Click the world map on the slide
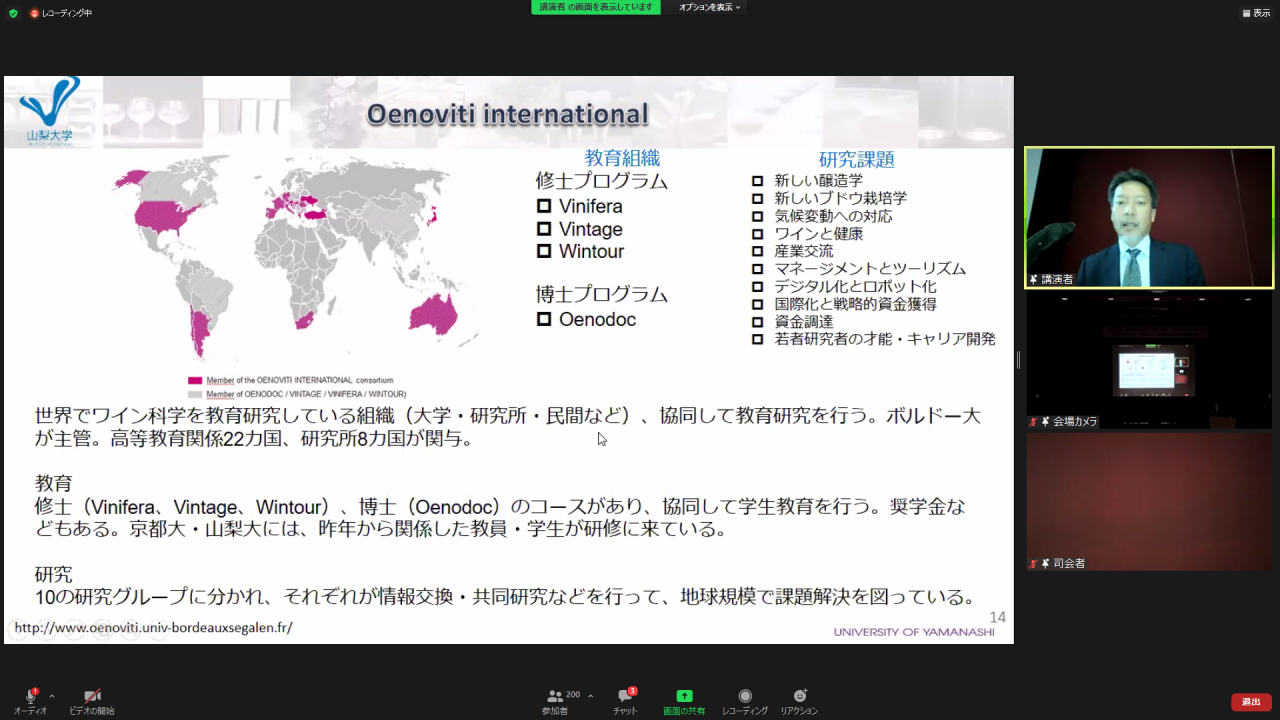This screenshot has width=1280, height=720. point(296,260)
